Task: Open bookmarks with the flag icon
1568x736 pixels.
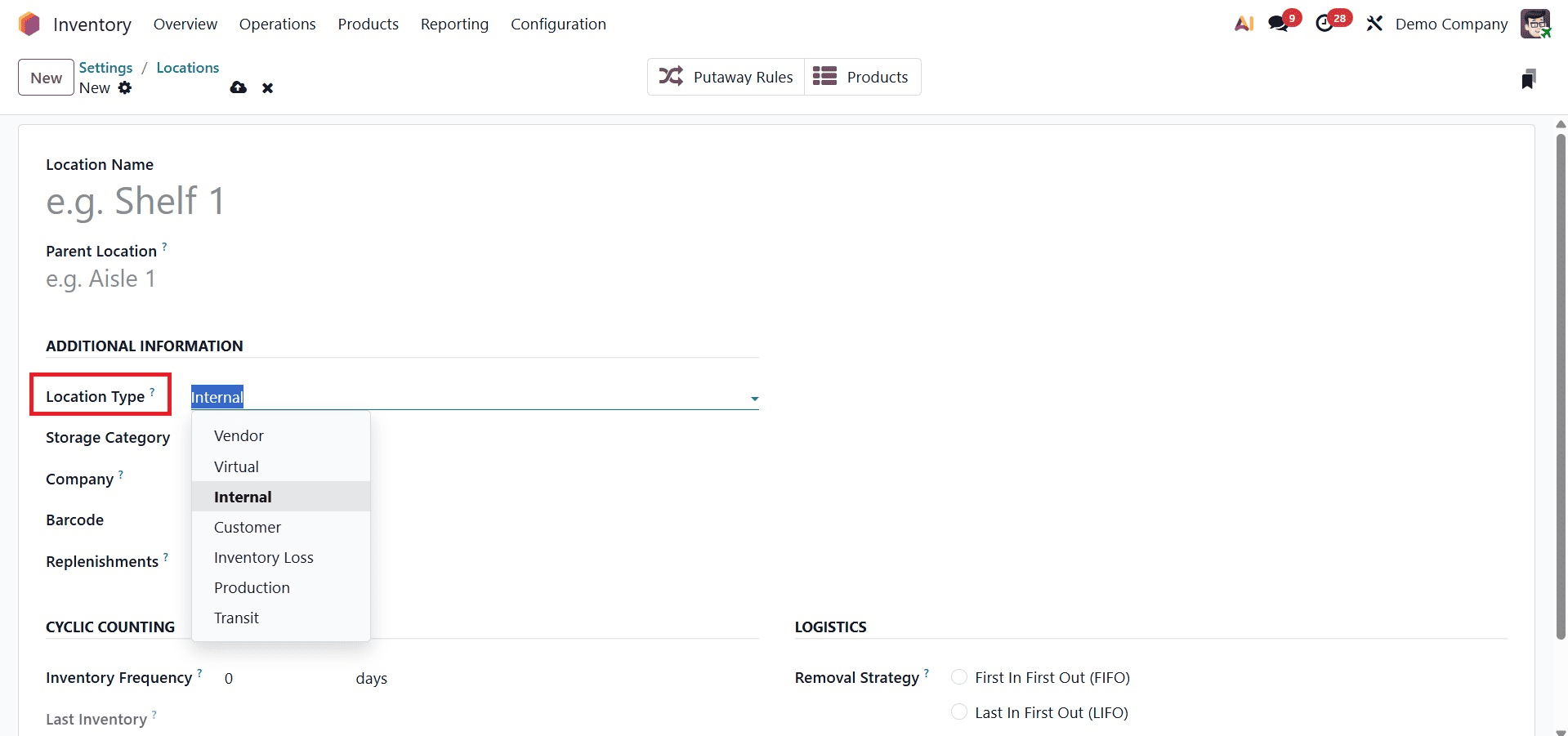Action: click(1530, 78)
